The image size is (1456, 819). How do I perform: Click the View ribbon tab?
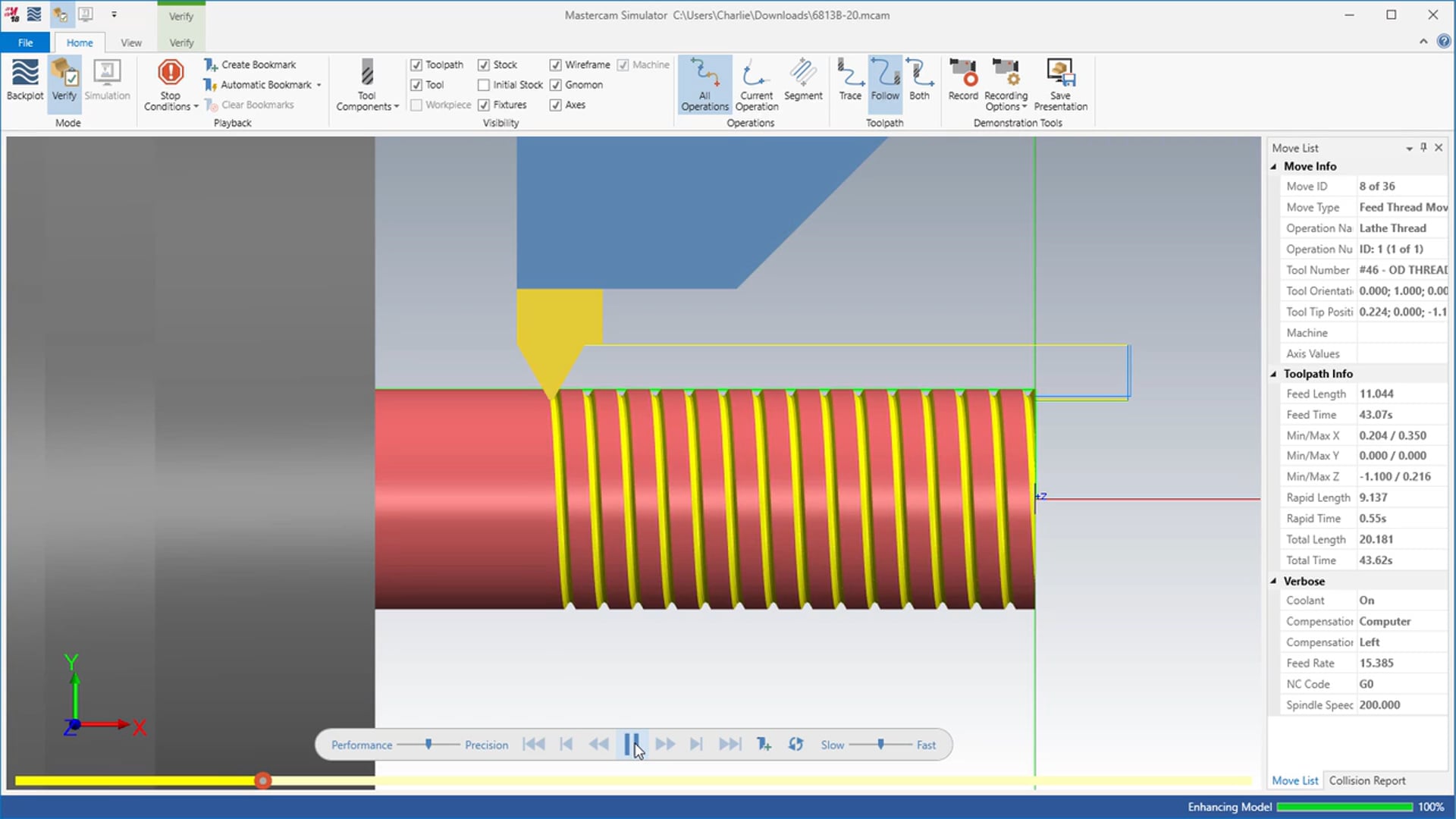point(131,42)
